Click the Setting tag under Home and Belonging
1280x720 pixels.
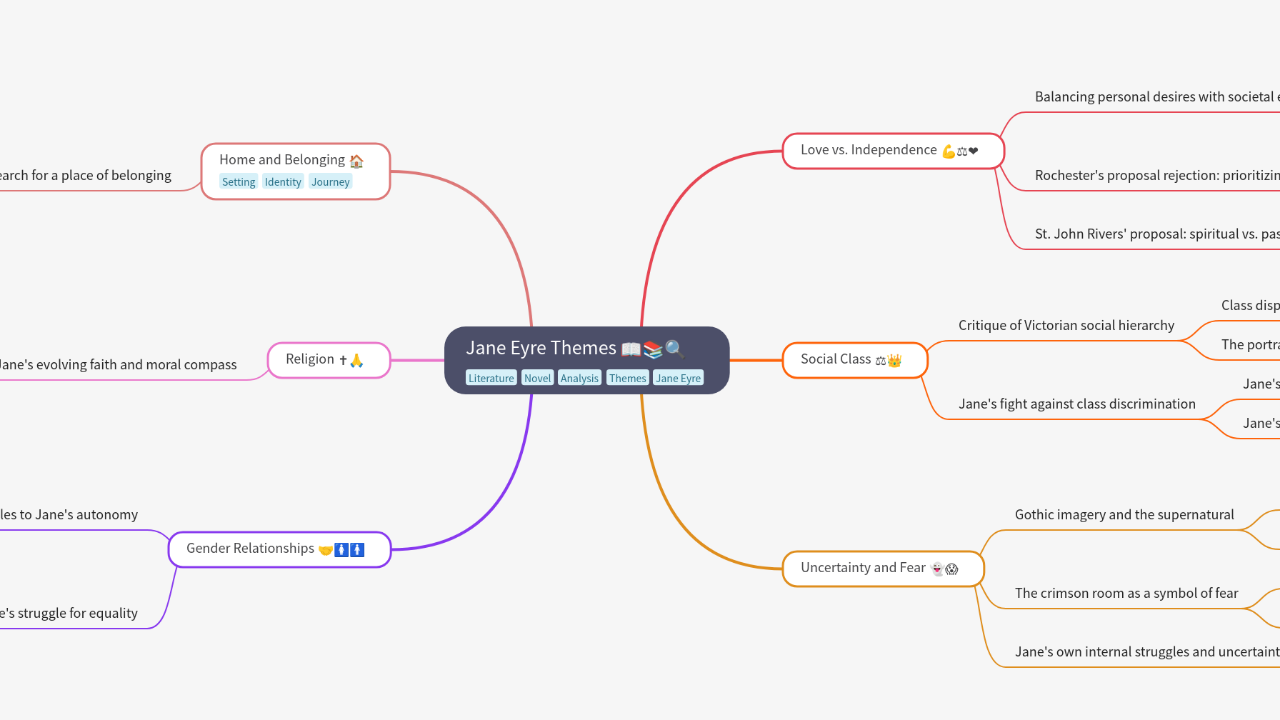pos(238,182)
